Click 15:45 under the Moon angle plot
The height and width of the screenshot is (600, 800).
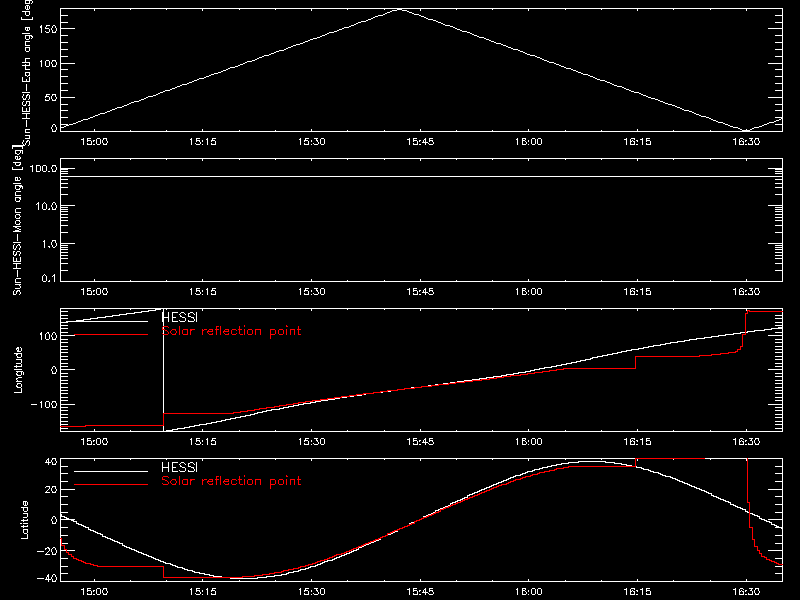point(420,292)
